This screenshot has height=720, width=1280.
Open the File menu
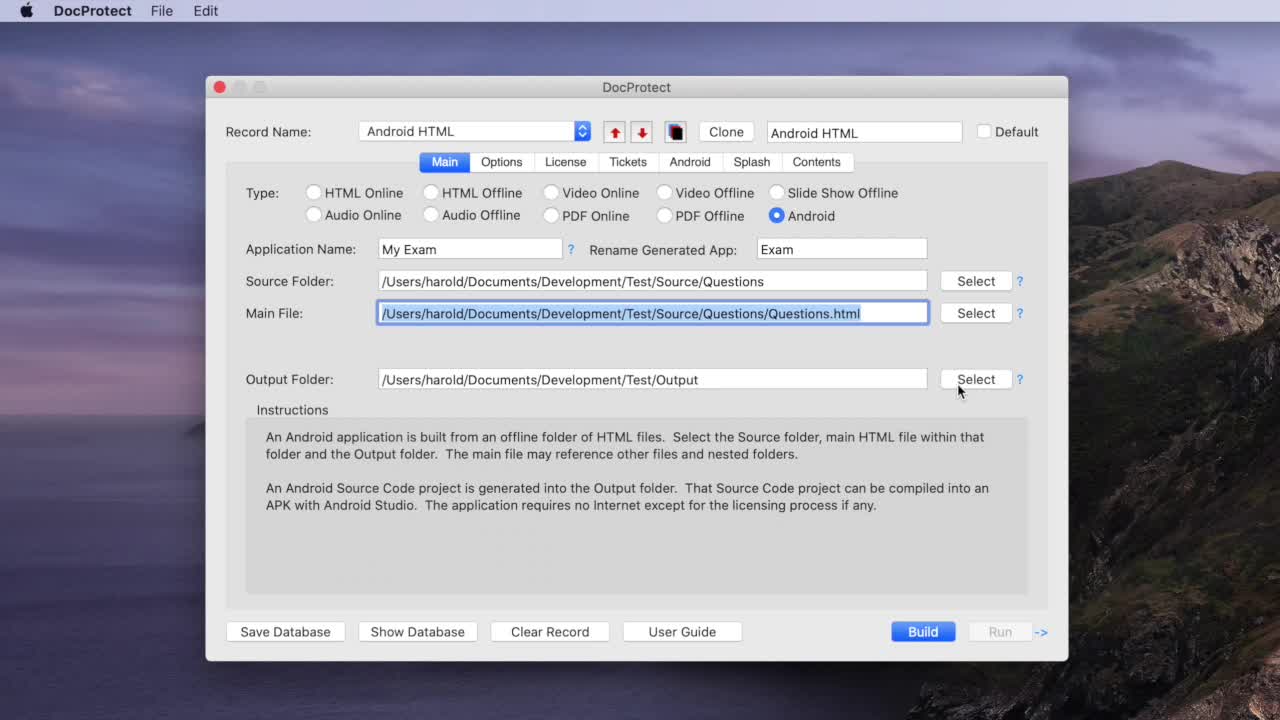tap(162, 11)
